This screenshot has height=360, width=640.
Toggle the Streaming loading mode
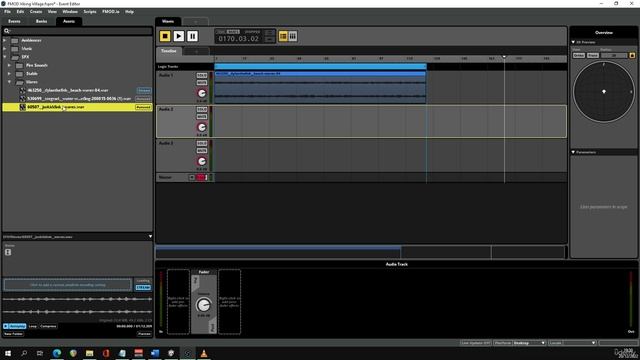click(143, 287)
